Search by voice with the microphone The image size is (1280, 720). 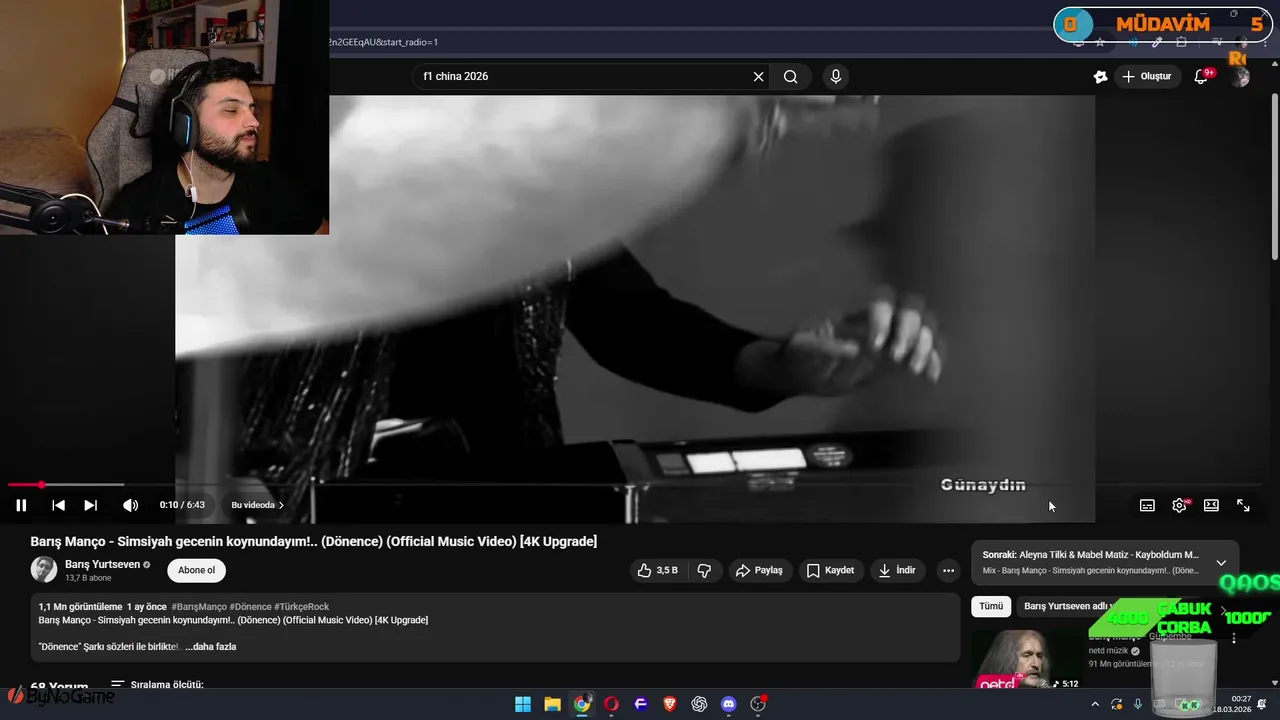pos(835,76)
